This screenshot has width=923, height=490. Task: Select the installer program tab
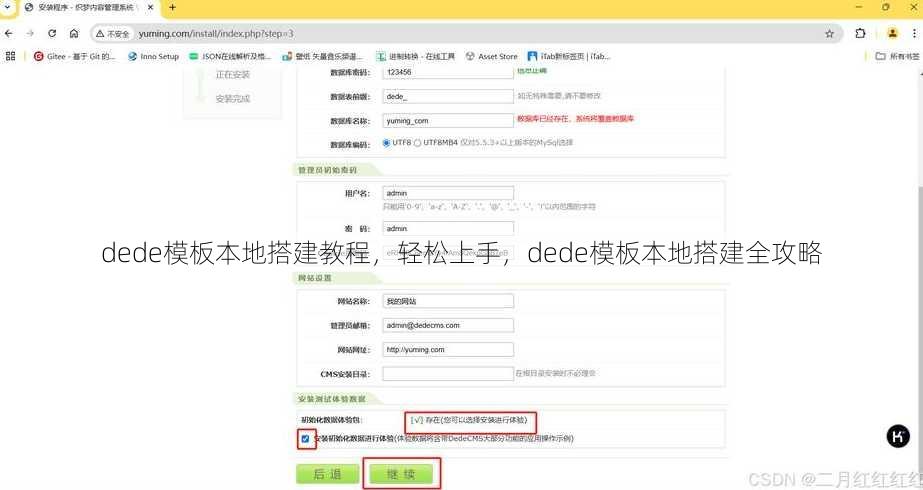coord(88,8)
